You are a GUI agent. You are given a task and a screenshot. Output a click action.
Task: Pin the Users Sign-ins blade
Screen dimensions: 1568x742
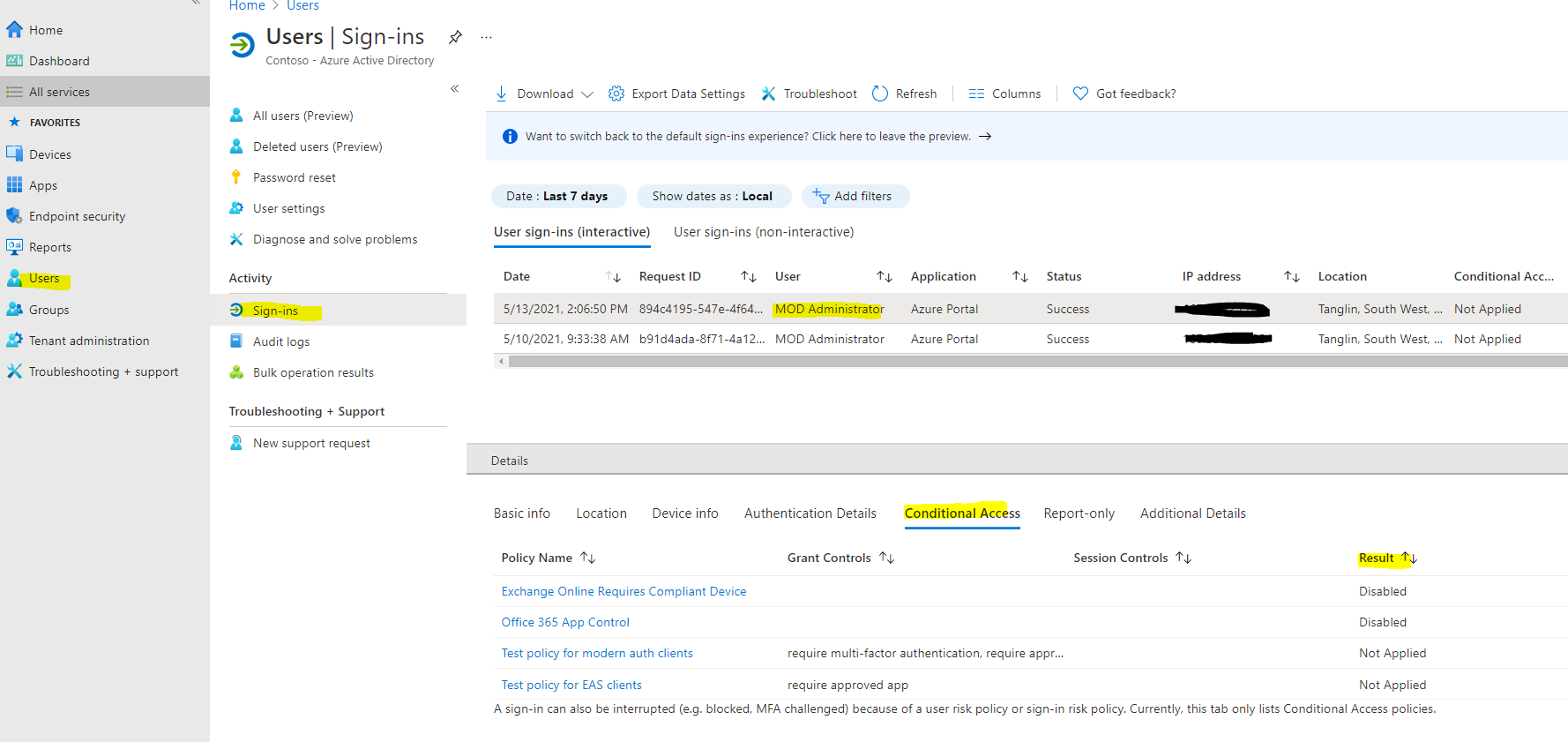(455, 37)
